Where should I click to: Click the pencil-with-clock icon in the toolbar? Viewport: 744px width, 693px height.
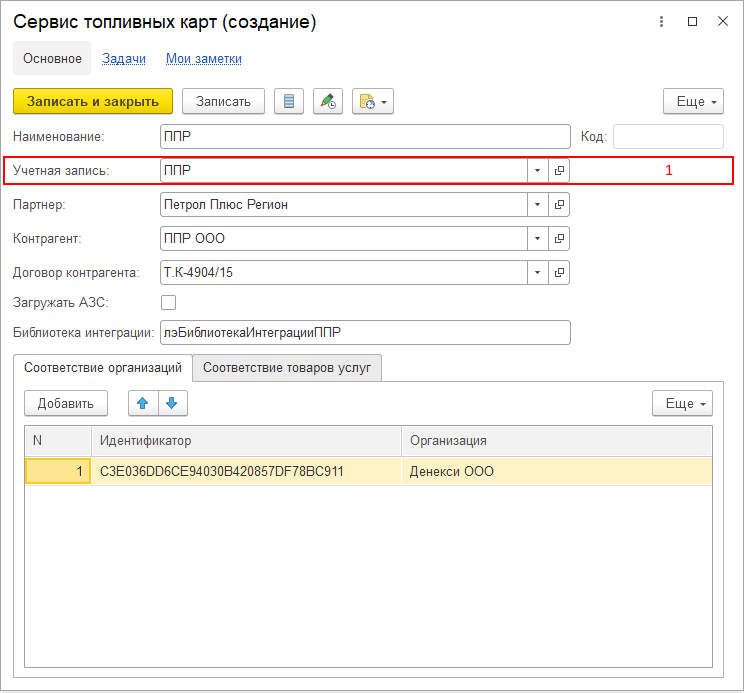328,102
